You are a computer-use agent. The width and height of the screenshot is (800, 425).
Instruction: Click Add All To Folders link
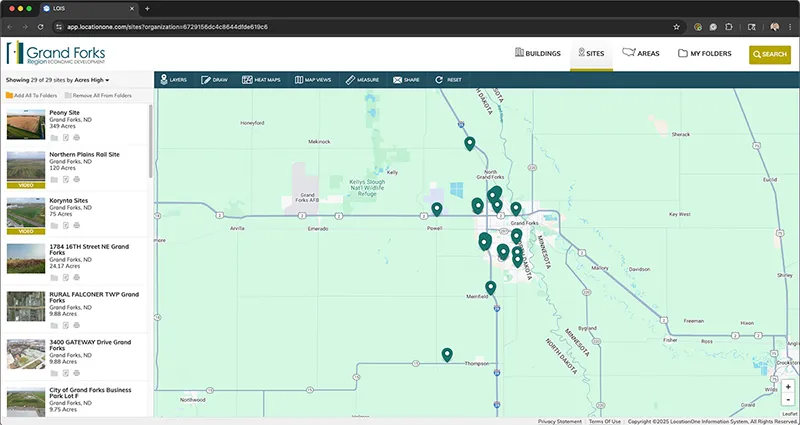point(32,95)
